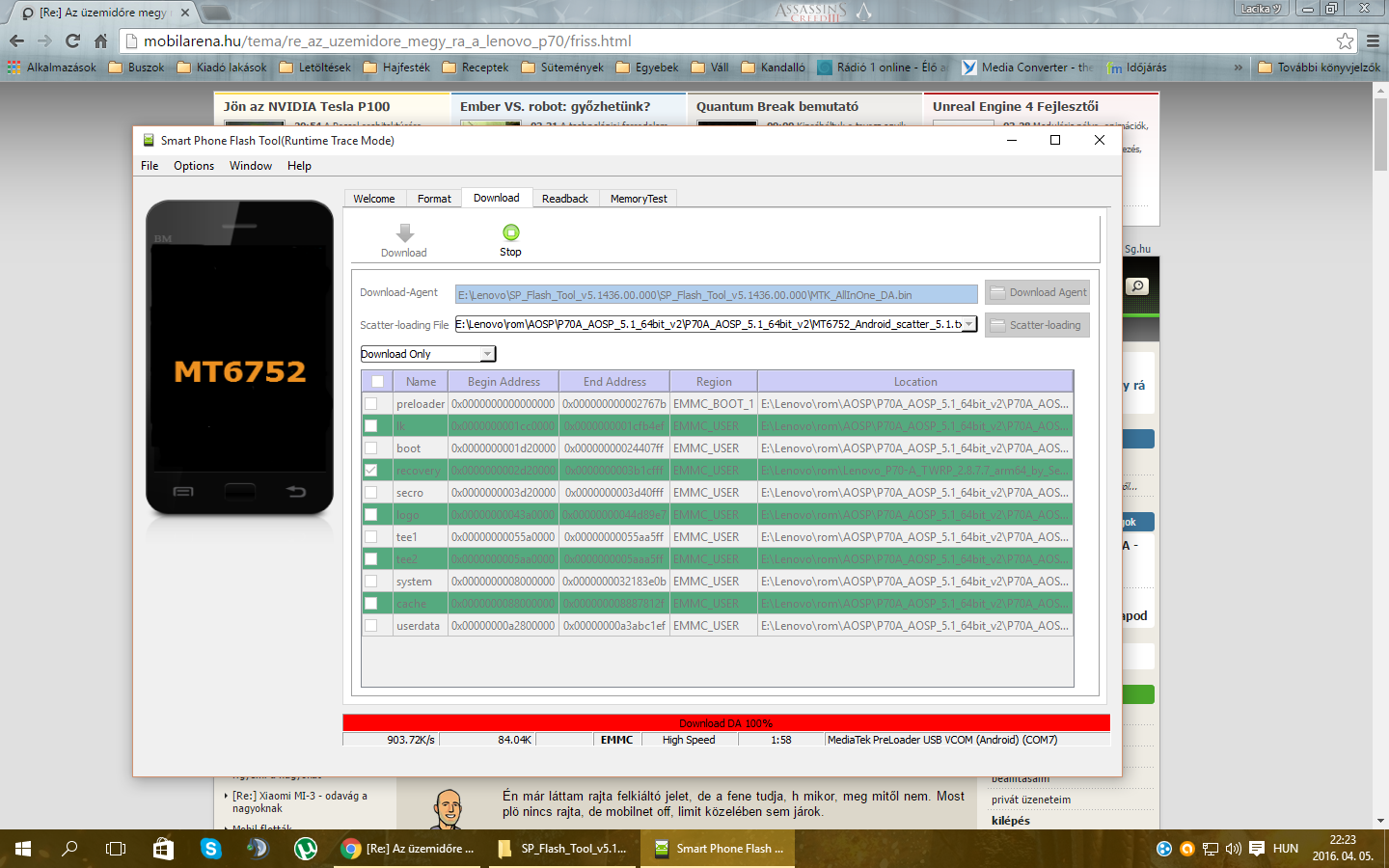Open the További könyvjelzők folder
The width and height of the screenshot is (1389, 868).
click(x=1319, y=68)
